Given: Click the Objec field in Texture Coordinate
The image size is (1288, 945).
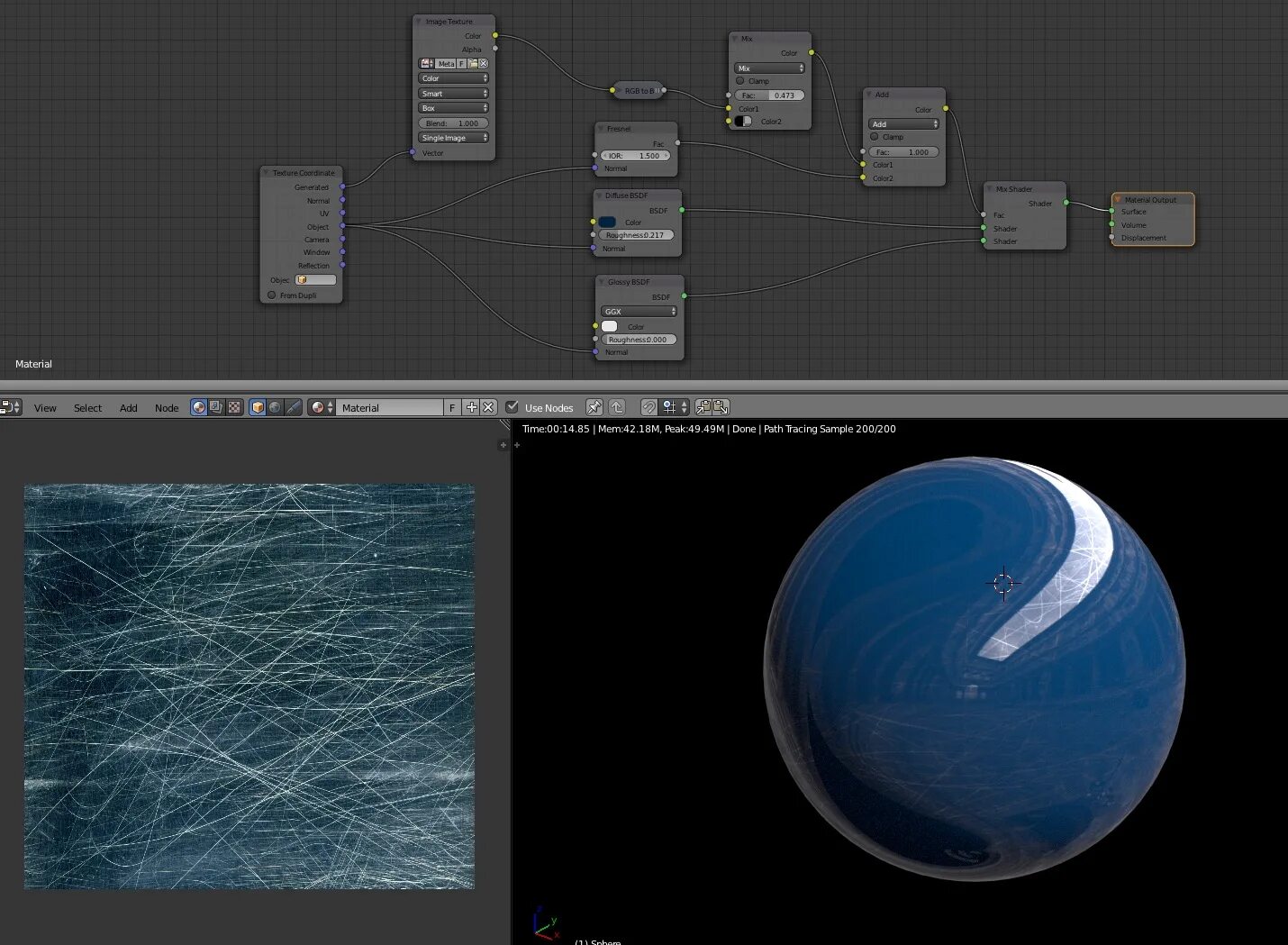Looking at the screenshot, I should [316, 280].
